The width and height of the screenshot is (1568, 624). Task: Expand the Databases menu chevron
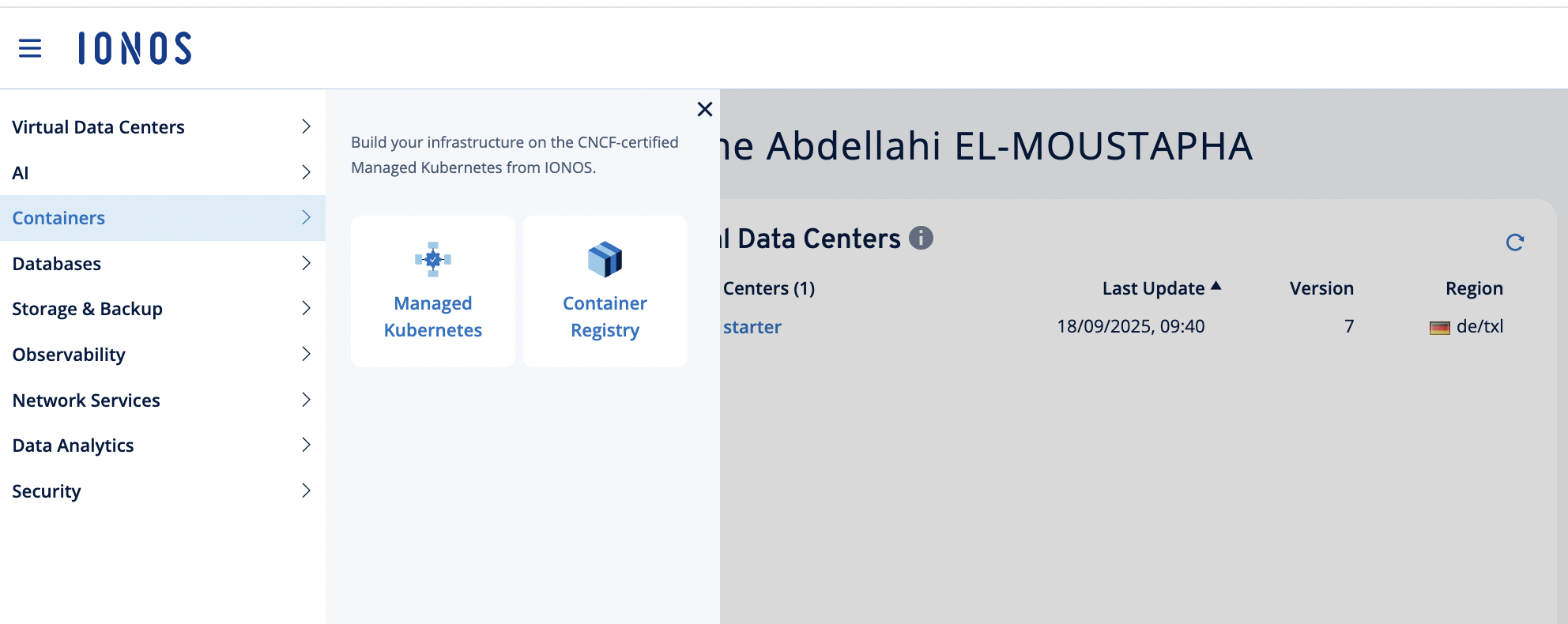pyautogui.click(x=306, y=263)
